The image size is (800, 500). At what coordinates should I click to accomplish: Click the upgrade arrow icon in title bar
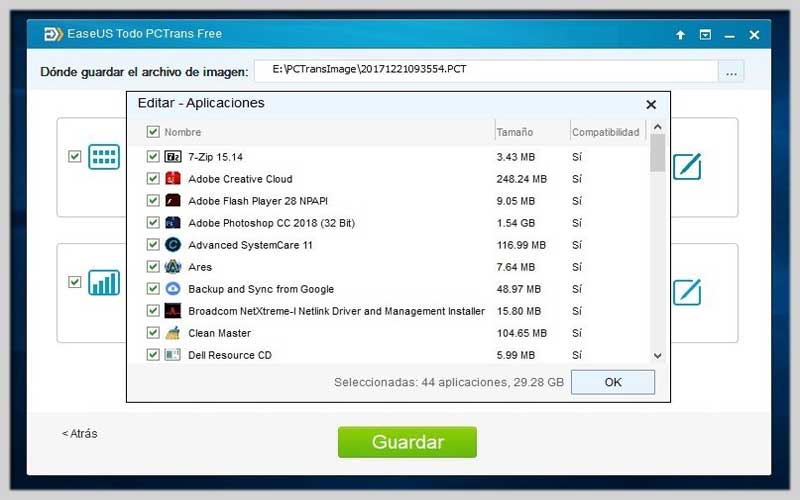pos(680,35)
